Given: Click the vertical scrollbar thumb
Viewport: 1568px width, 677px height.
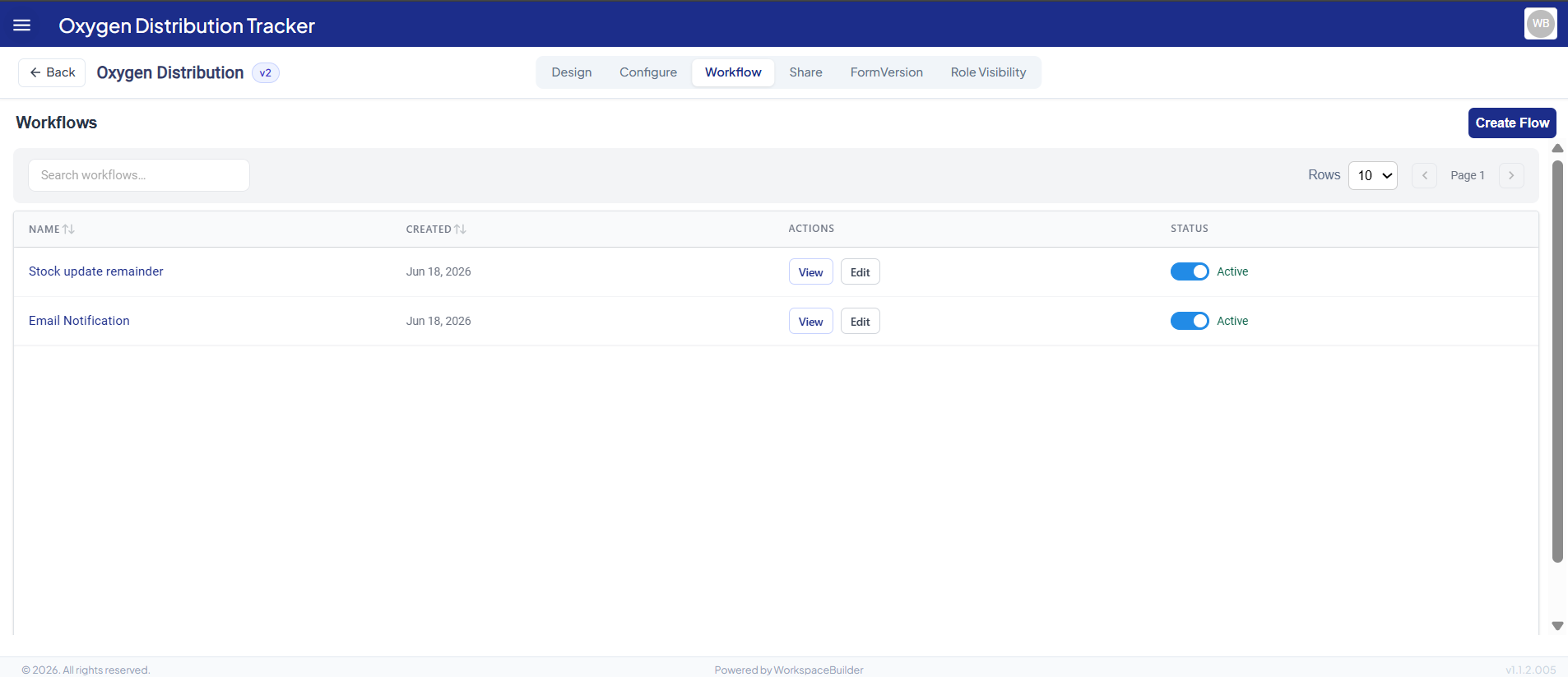Looking at the screenshot, I should pyautogui.click(x=1556, y=362).
